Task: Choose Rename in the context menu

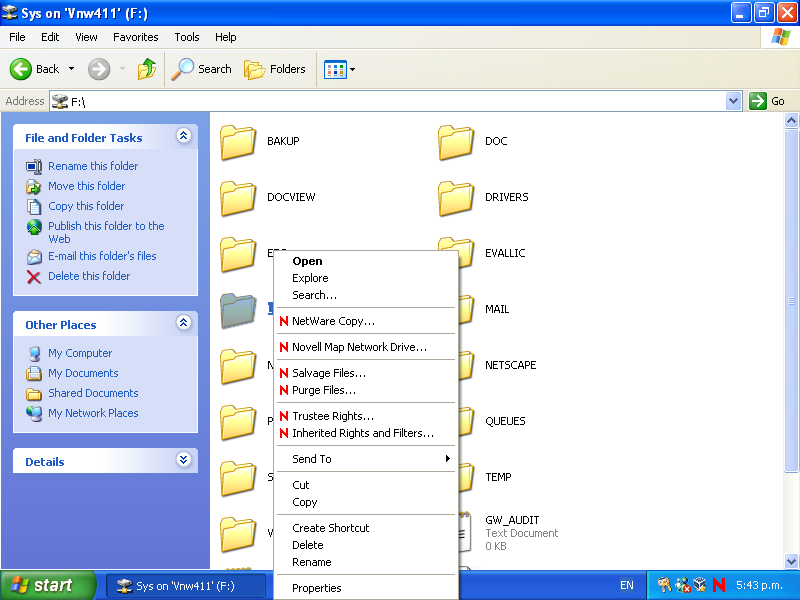Action: pyautogui.click(x=365, y=562)
